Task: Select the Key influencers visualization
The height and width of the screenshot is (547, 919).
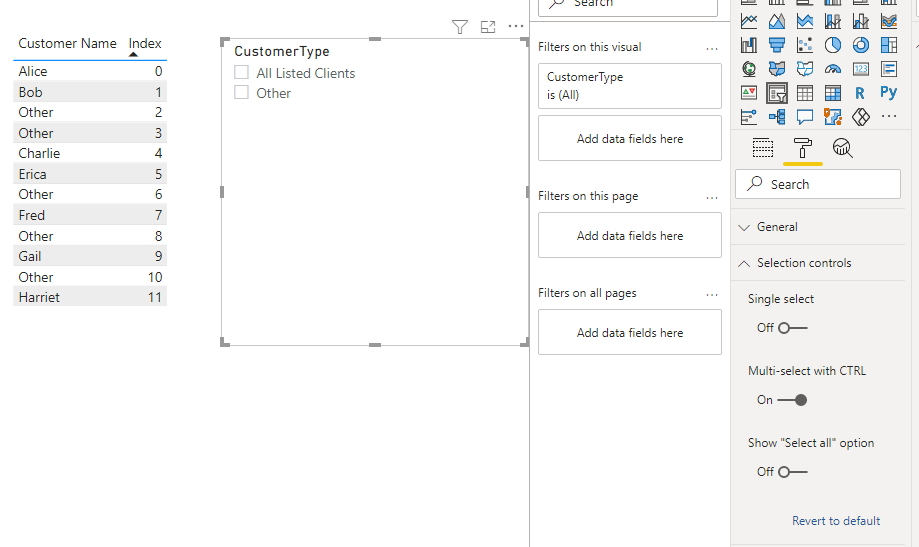Action: (748, 117)
